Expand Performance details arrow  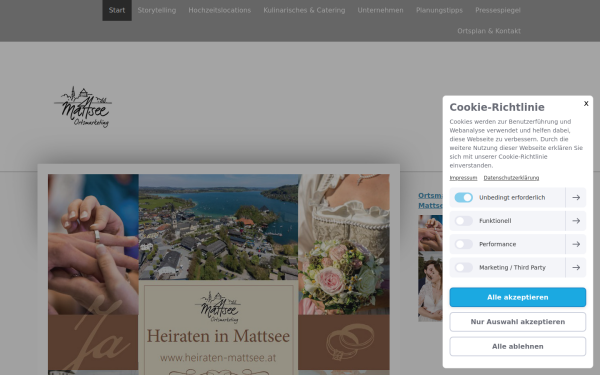(x=576, y=244)
